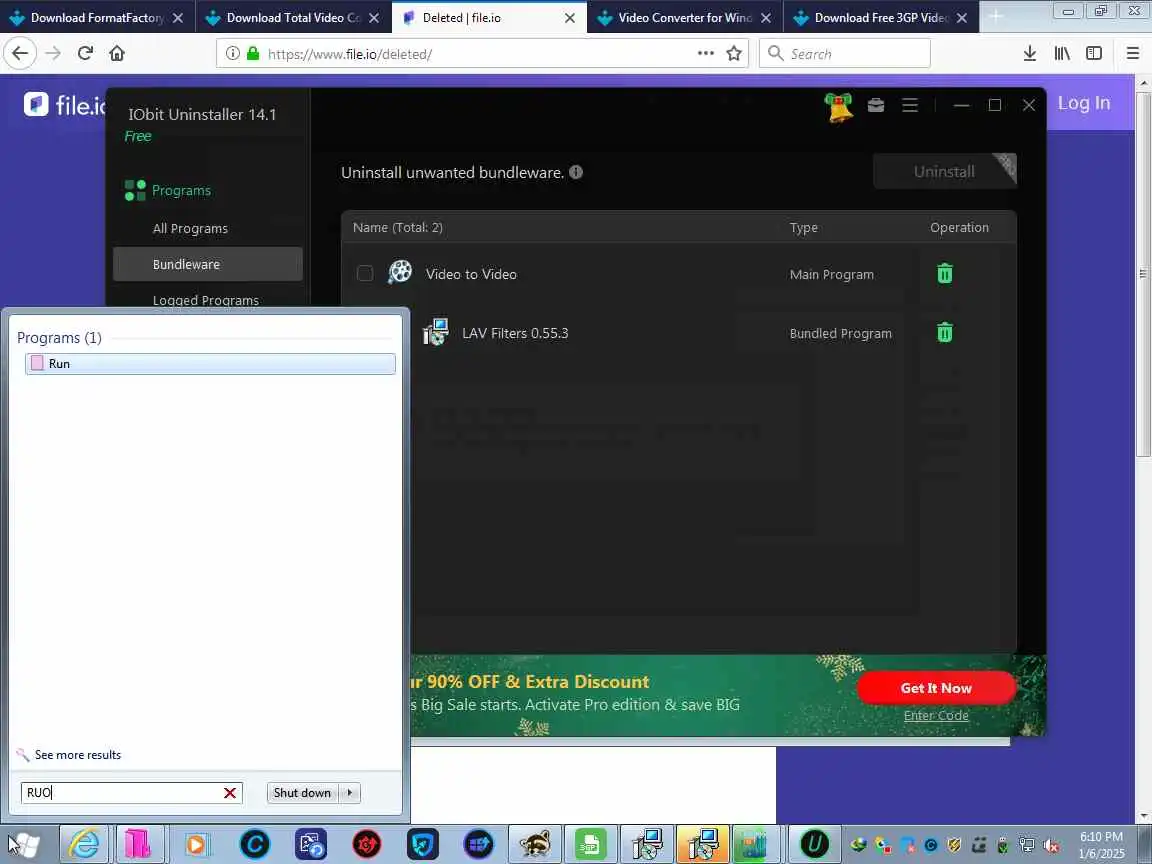Open the Enter Code link
This screenshot has height=864, width=1152.
click(936, 715)
